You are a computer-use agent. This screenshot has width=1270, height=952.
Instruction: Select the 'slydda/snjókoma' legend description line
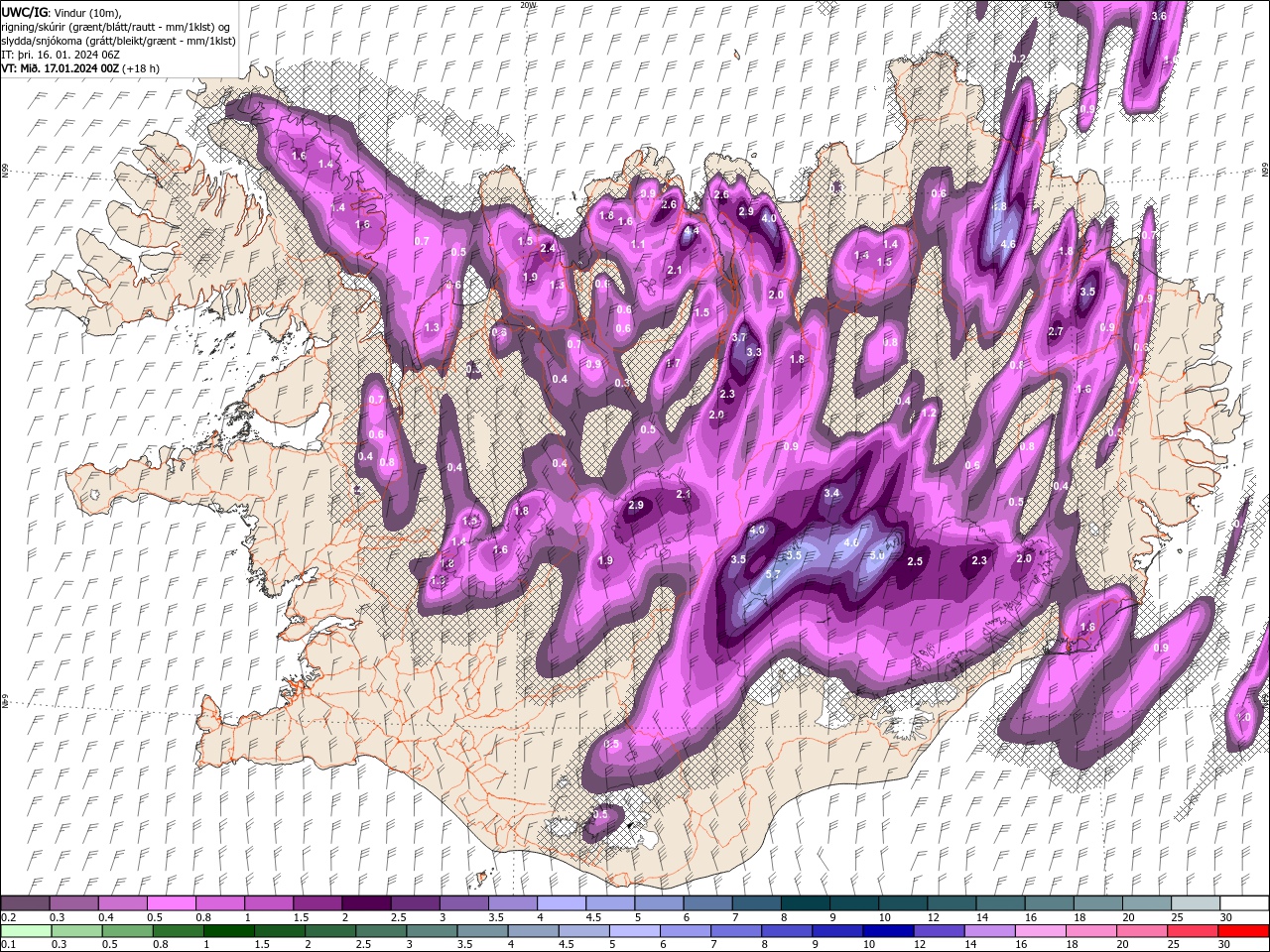pos(119,41)
